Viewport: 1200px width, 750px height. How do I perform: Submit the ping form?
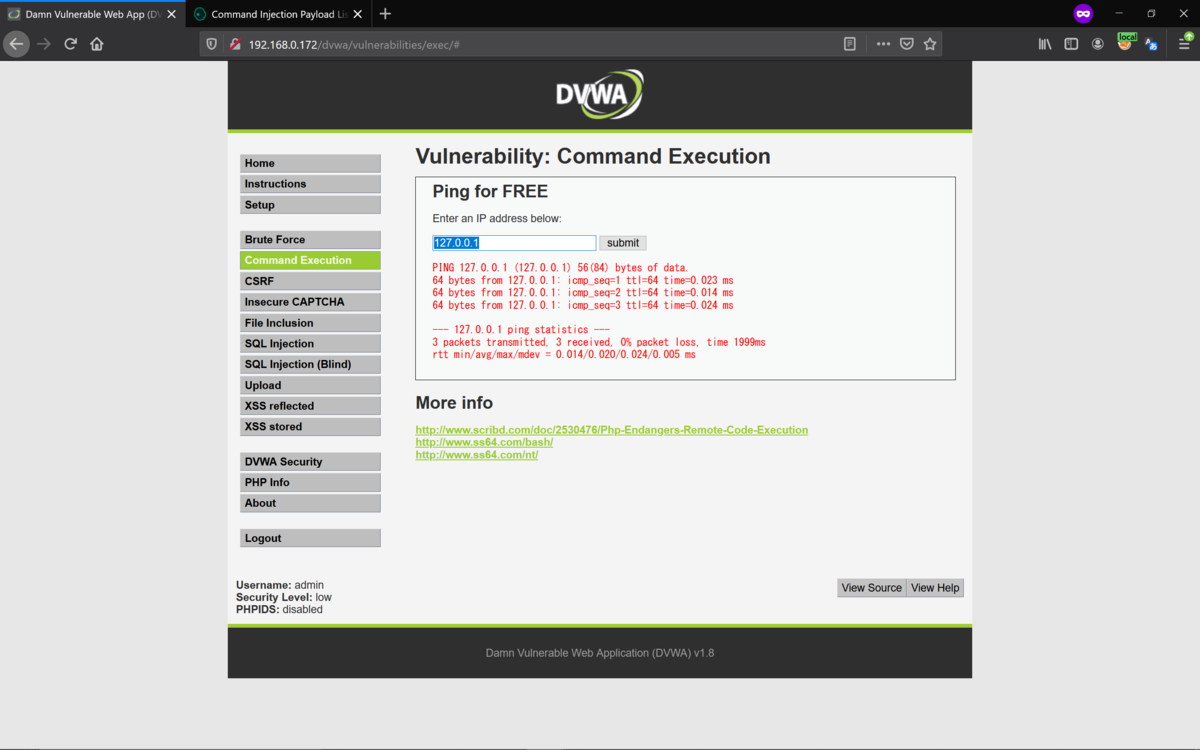pyautogui.click(x=623, y=243)
